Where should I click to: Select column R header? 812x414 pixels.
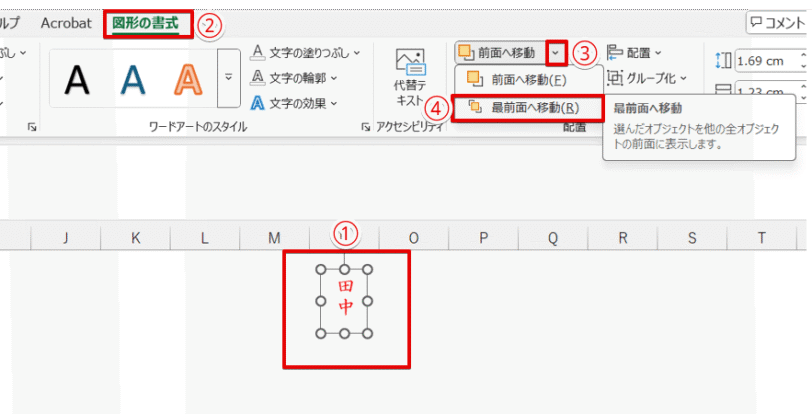tap(622, 238)
